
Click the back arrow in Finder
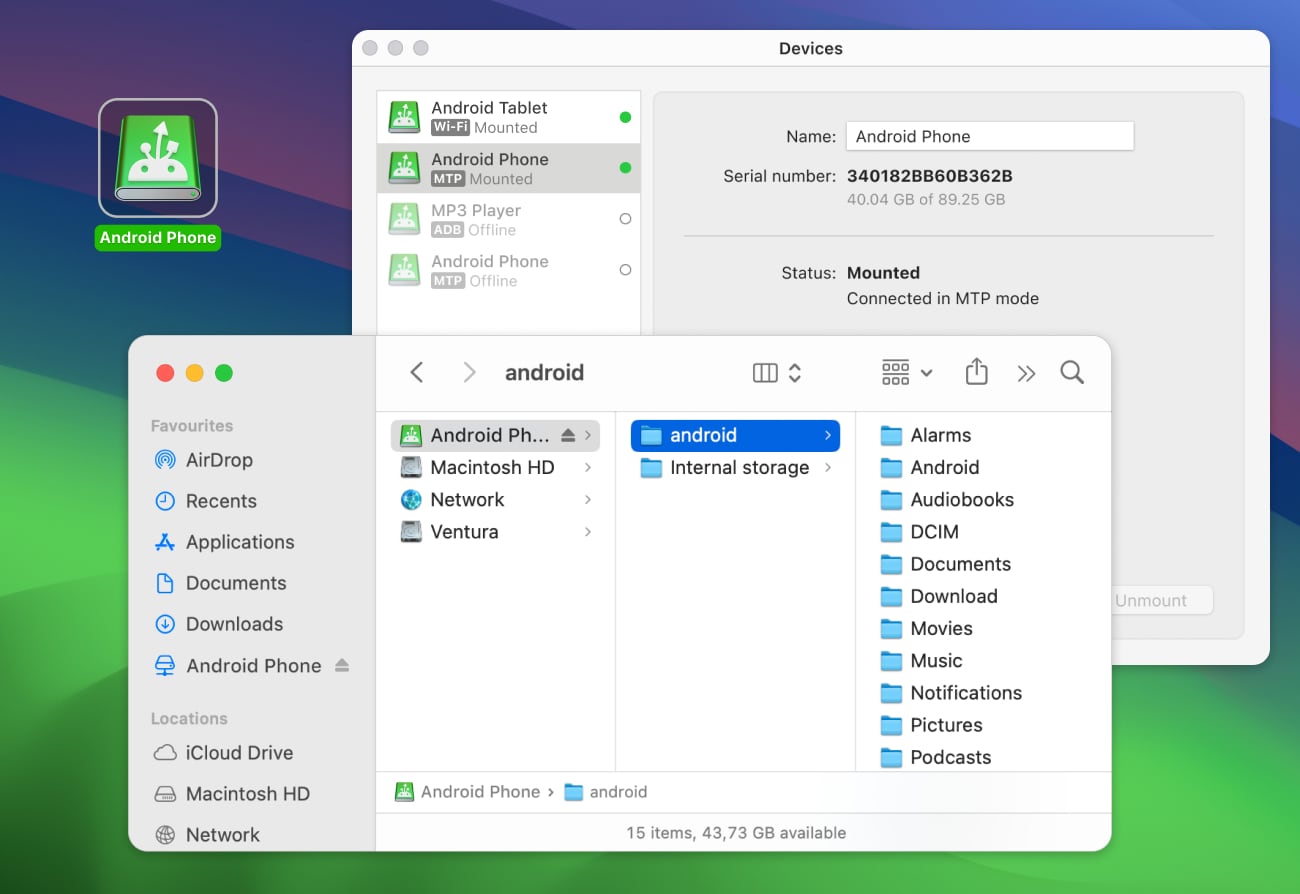coord(417,371)
